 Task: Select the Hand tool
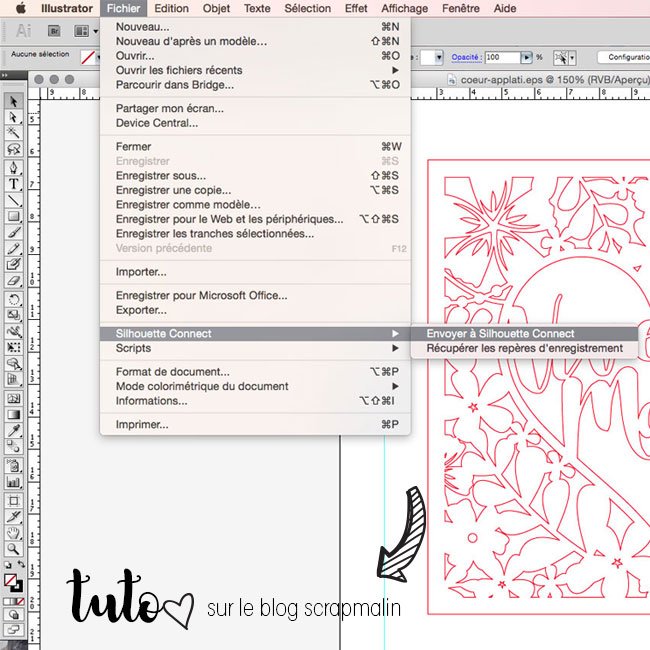(x=13, y=533)
